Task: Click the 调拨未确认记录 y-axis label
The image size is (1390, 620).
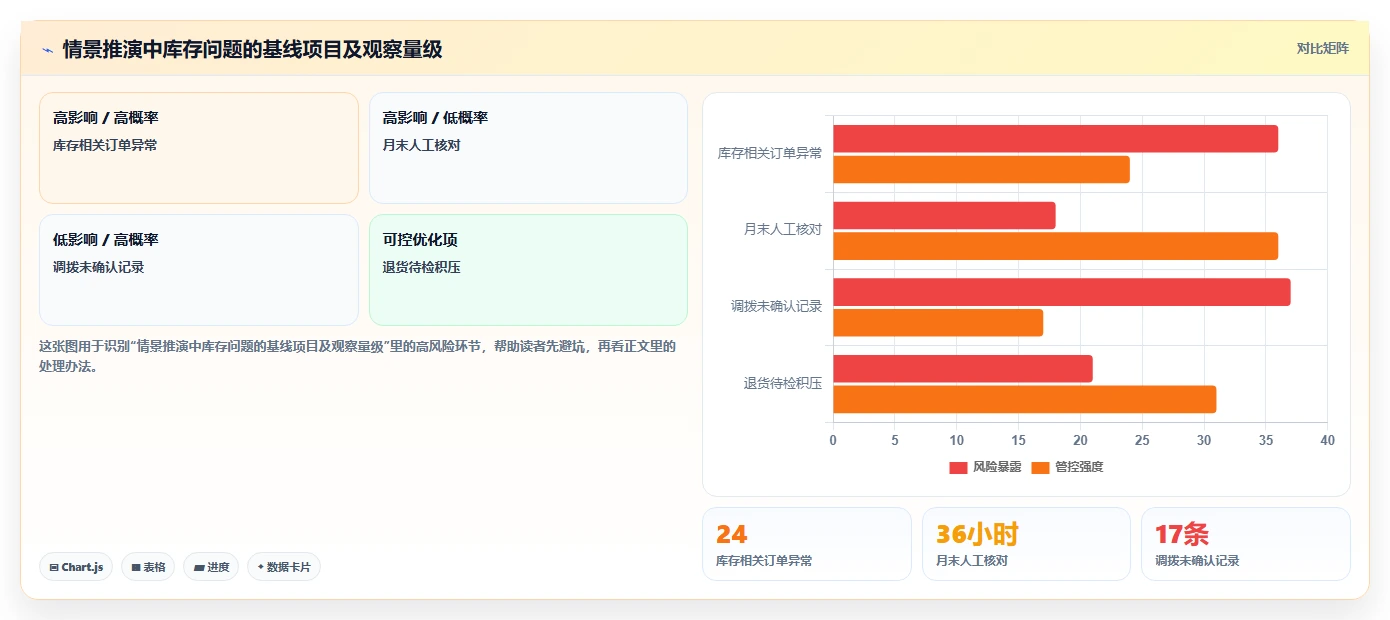Action: 777,307
